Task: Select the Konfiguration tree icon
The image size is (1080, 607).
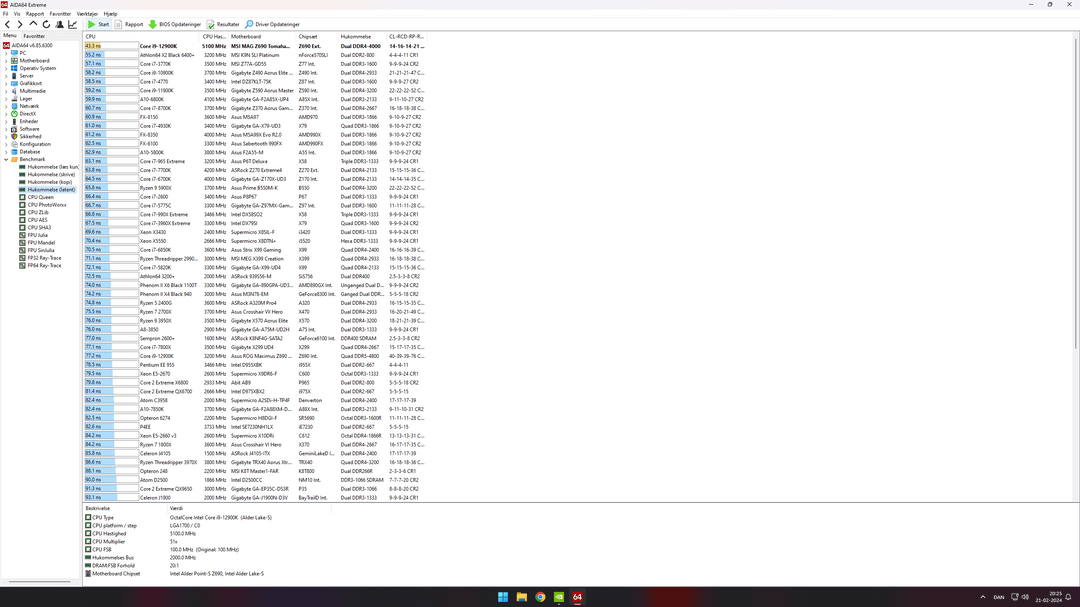Action: click(x=14, y=144)
